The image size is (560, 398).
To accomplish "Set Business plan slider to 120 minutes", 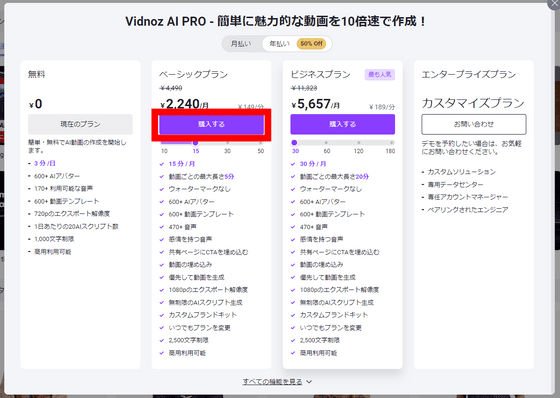I will (359, 143).
